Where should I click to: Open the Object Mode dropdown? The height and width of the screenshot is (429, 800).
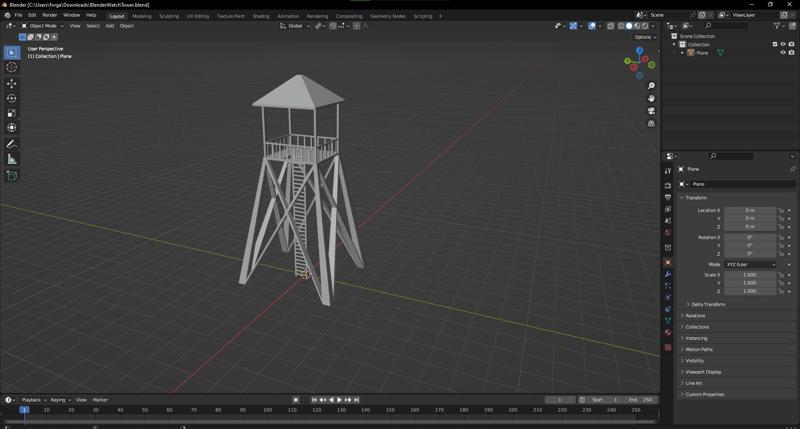pyautogui.click(x=43, y=26)
